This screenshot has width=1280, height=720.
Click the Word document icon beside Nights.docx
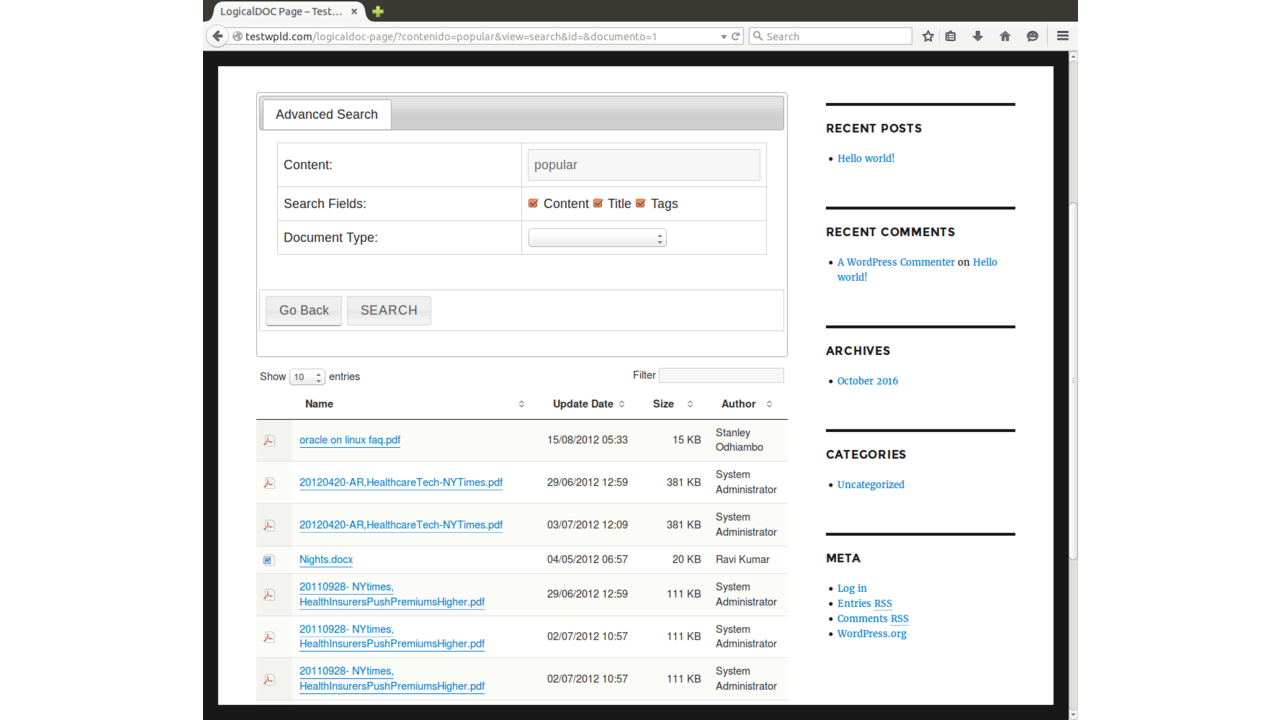(268, 559)
